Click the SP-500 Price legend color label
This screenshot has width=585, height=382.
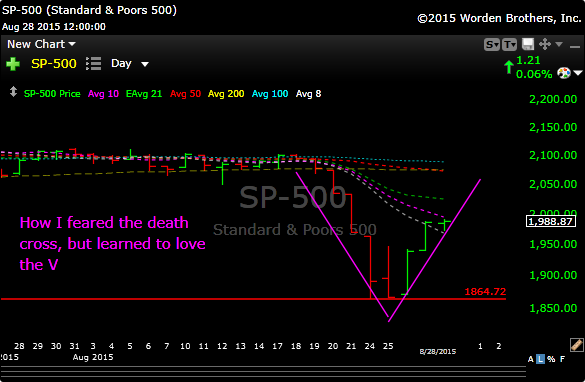tap(52, 94)
